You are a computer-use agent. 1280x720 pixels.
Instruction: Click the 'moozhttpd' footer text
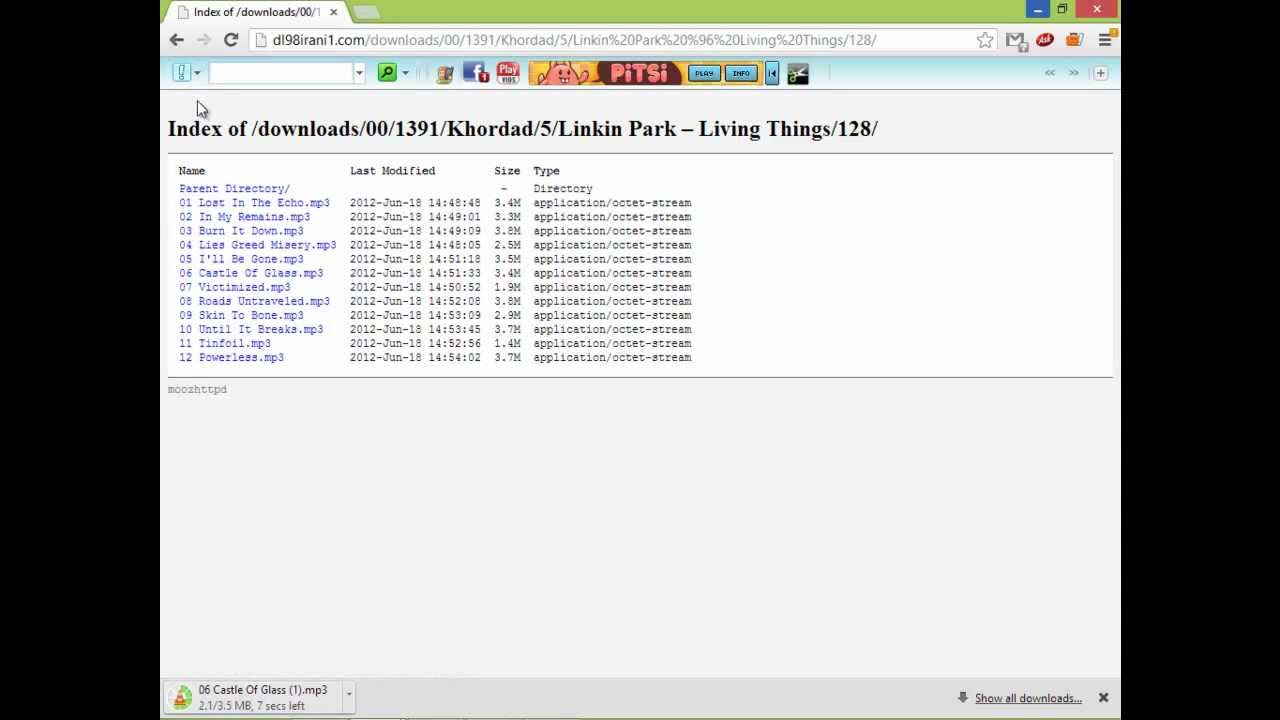pos(197,389)
